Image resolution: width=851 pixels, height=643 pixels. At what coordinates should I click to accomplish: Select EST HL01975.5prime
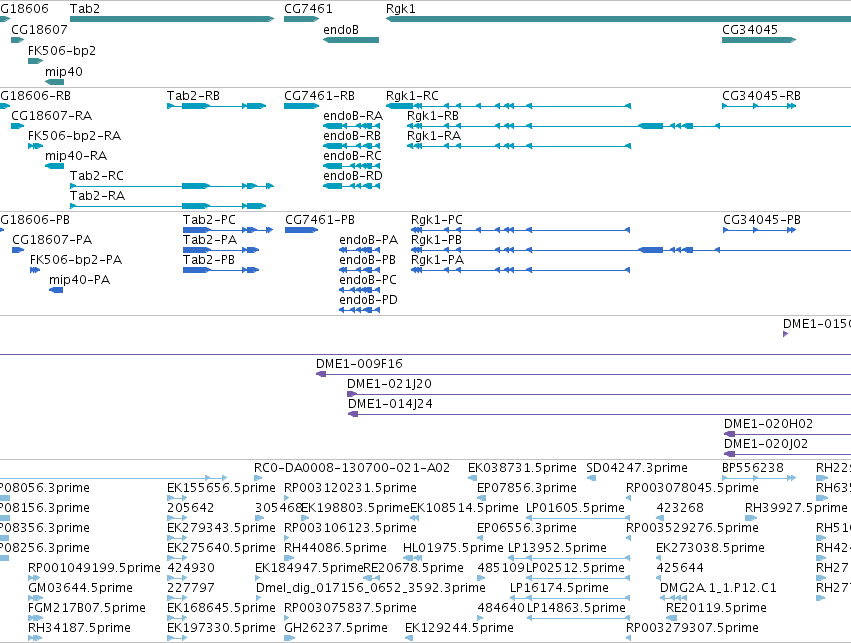(x=453, y=548)
